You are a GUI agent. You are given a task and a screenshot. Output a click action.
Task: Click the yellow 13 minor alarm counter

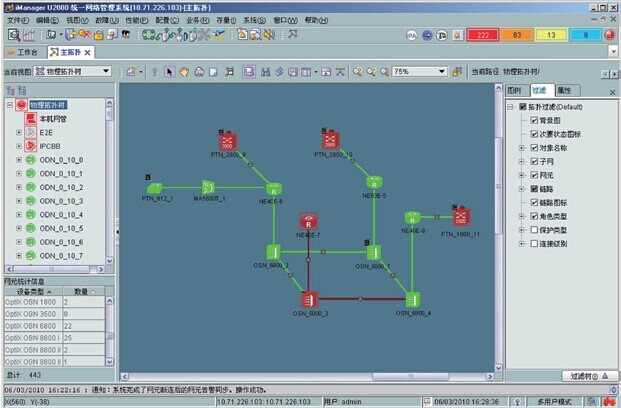[551, 35]
